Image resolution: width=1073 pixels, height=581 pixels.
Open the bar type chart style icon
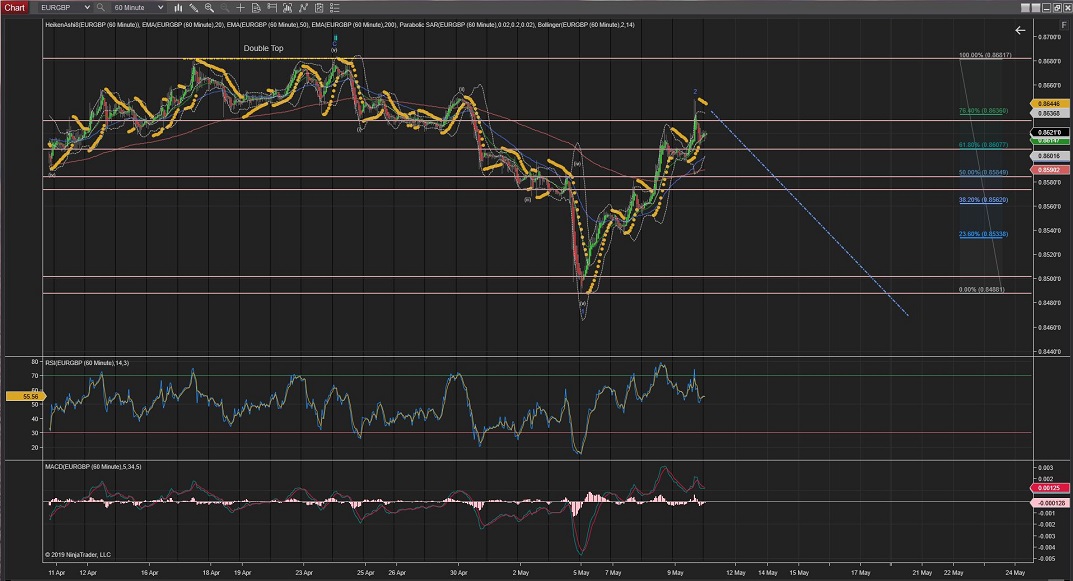coord(177,7)
